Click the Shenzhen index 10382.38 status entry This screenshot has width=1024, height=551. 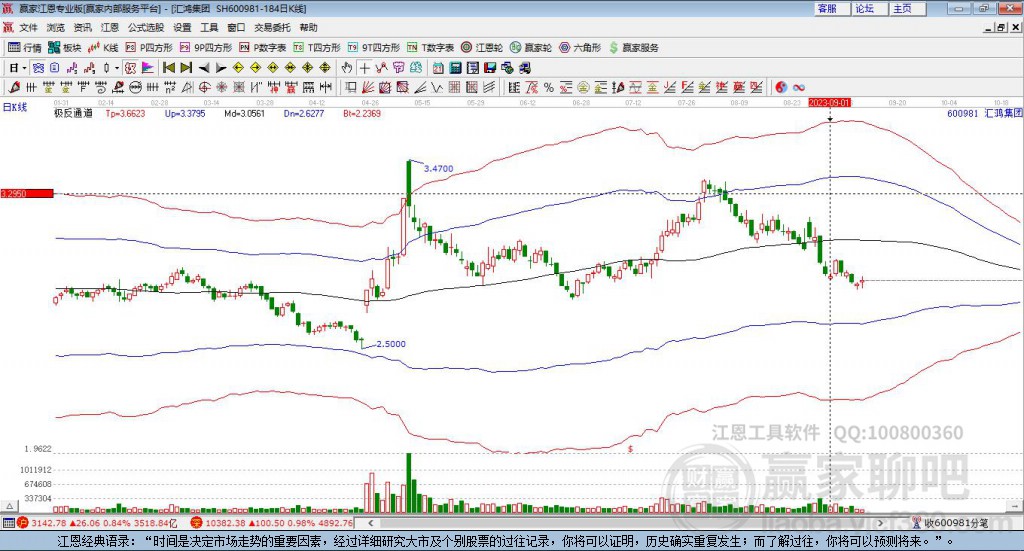click(x=272, y=523)
